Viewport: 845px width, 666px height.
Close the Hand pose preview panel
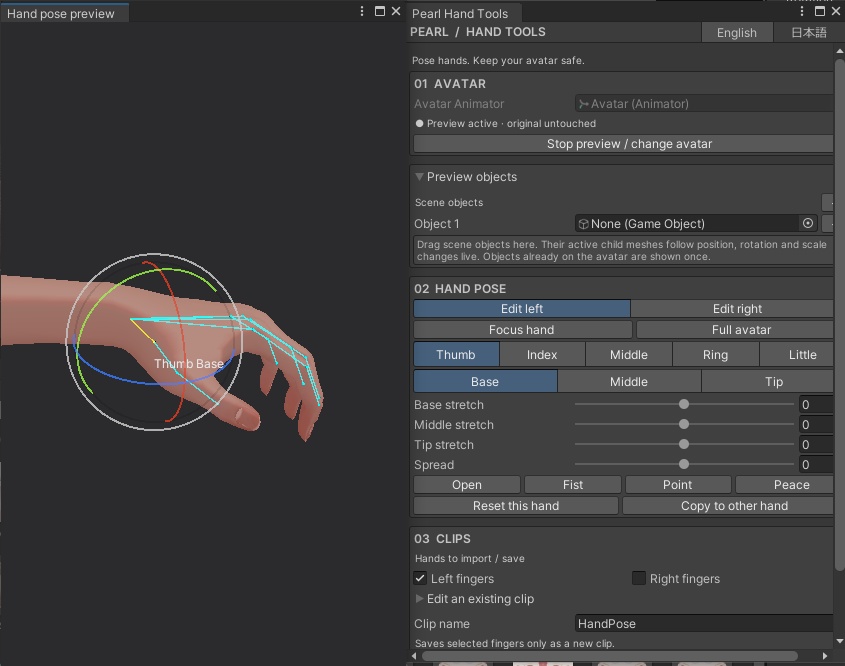coord(396,11)
